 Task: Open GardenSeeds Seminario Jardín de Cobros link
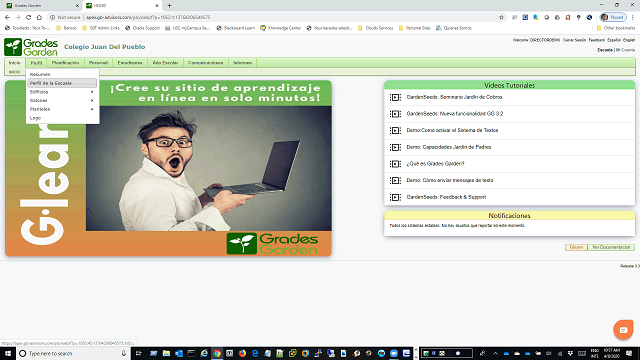[454, 97]
